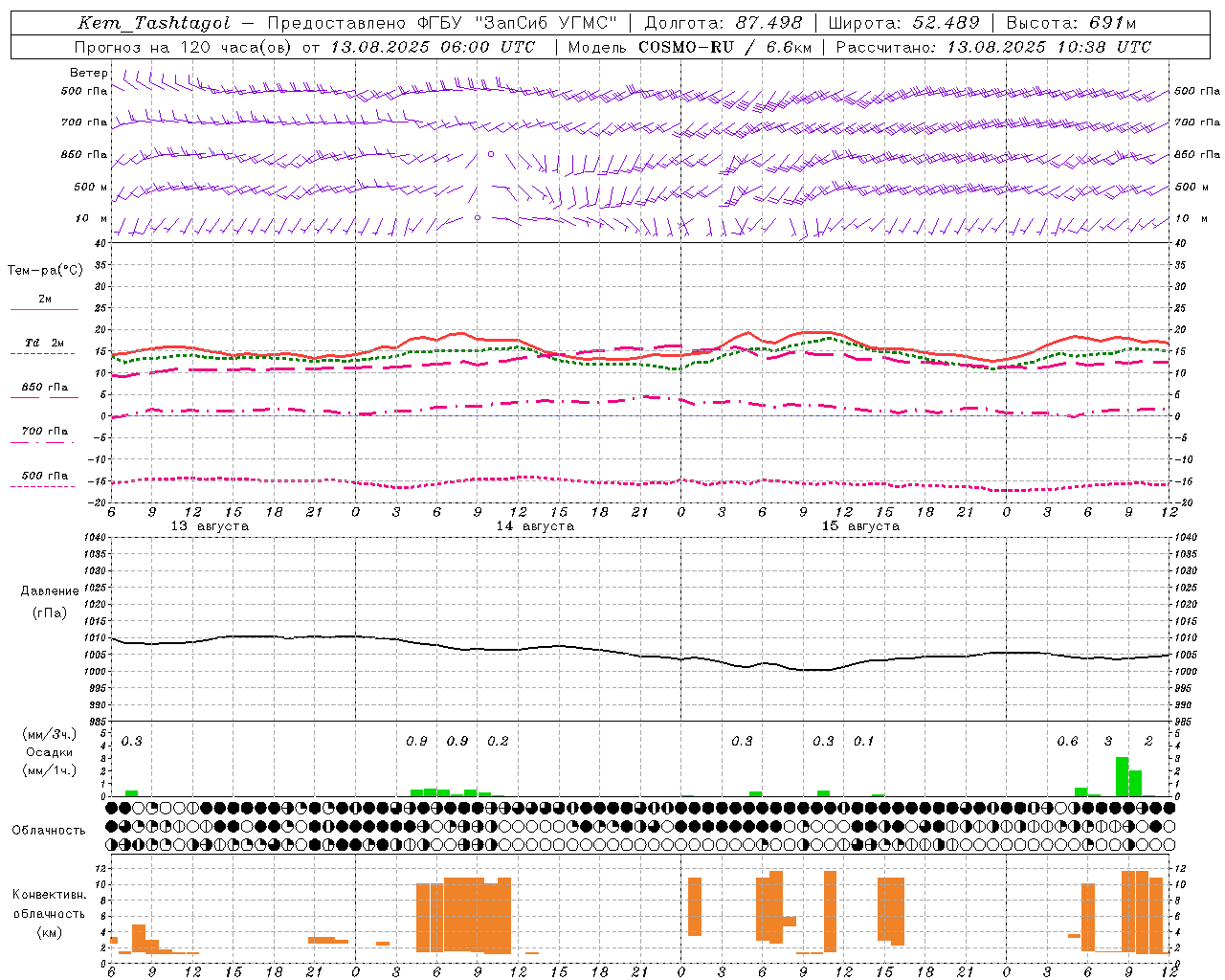Click the Kem_Tashtagol station title
1225x980 pixels.
point(153,23)
